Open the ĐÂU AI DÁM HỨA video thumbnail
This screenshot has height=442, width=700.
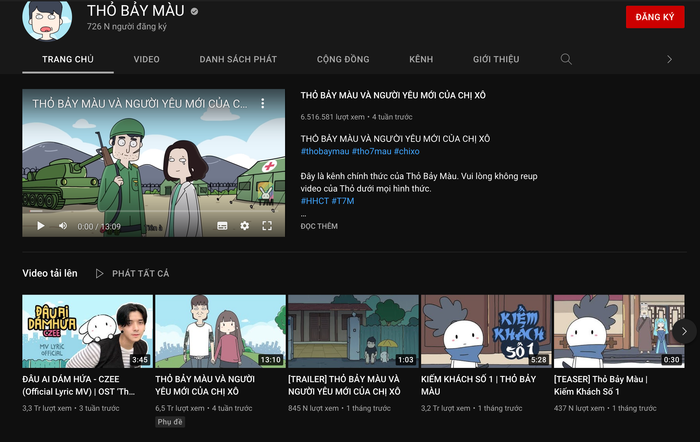pos(88,331)
